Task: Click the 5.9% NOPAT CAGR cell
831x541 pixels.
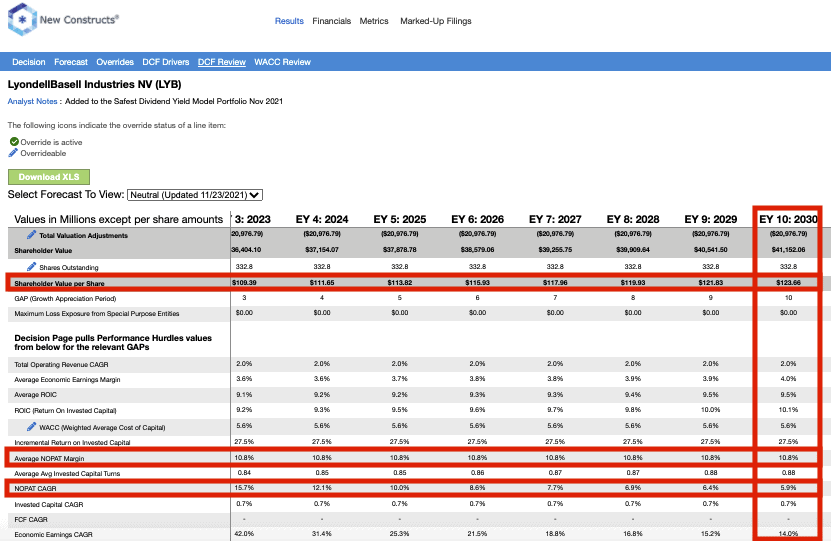Action: [788, 487]
